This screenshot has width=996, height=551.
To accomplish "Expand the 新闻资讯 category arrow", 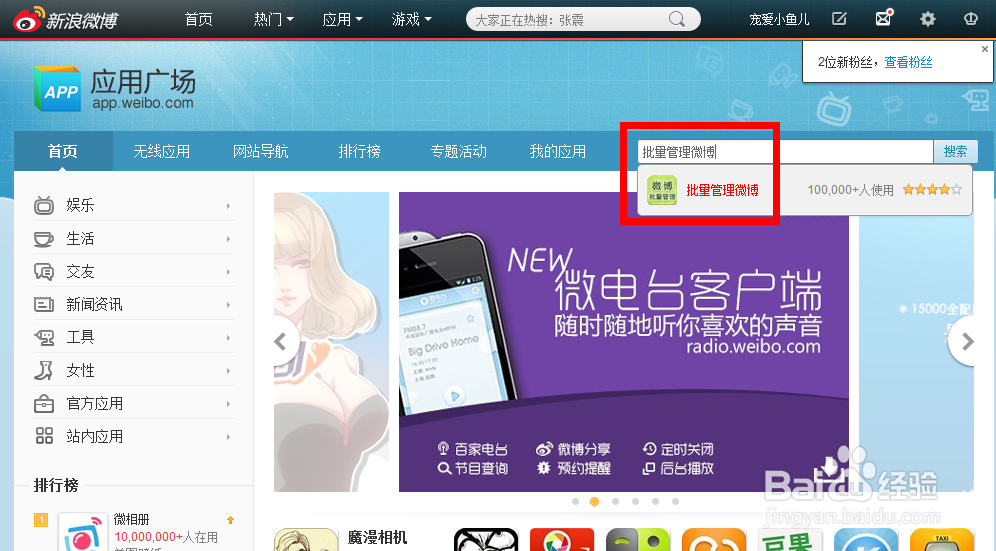I will point(228,305).
